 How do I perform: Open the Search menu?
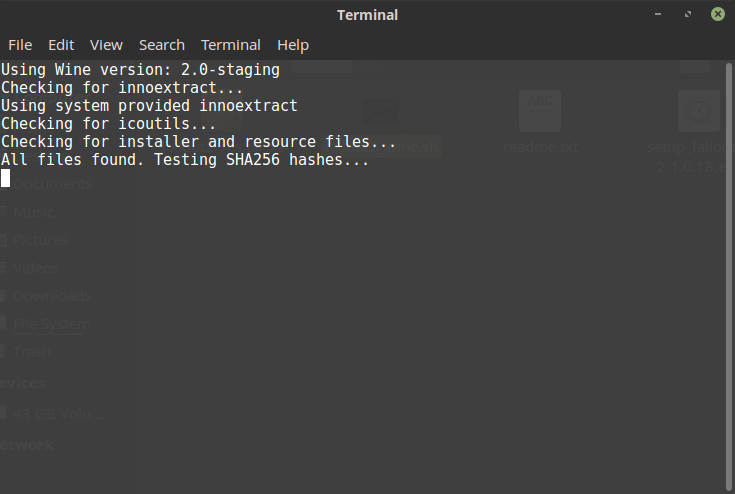tap(162, 45)
